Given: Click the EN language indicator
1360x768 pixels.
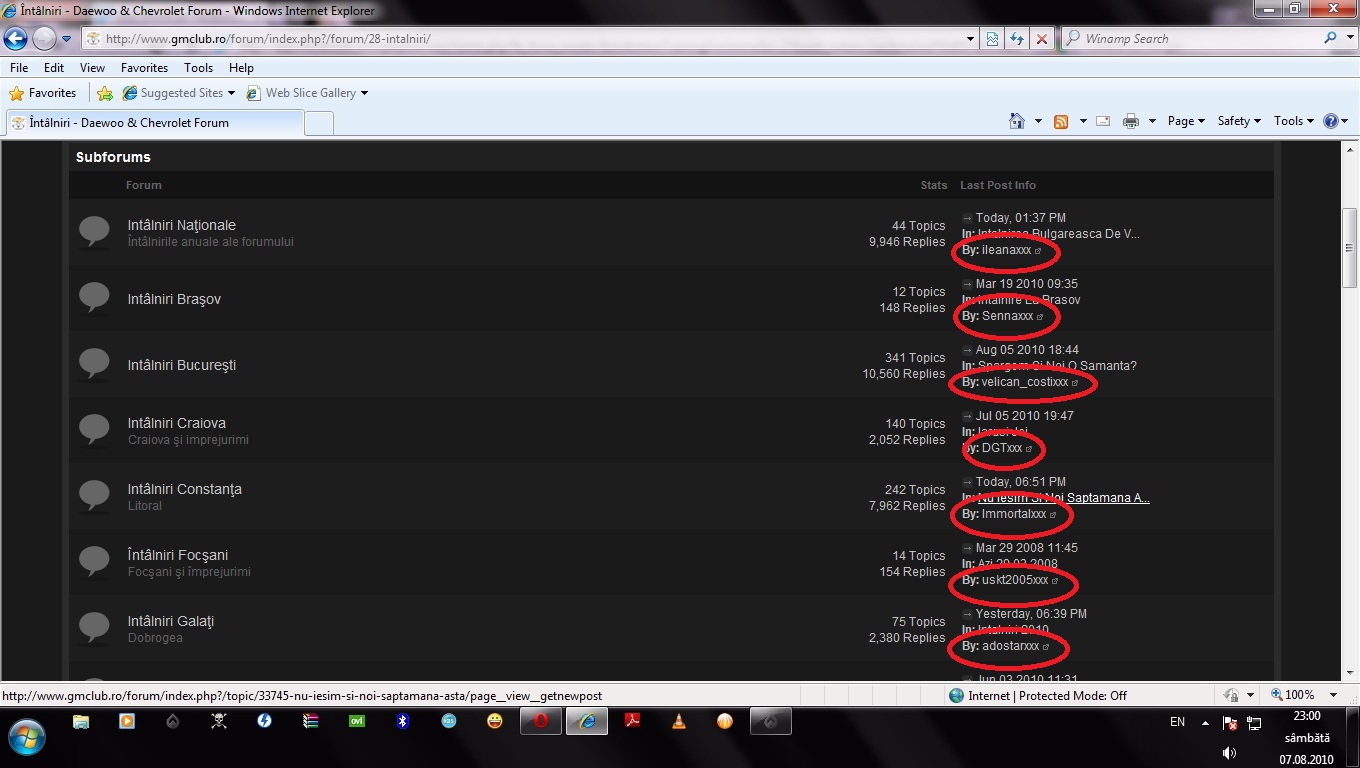Looking at the screenshot, I should pyautogui.click(x=1177, y=722).
